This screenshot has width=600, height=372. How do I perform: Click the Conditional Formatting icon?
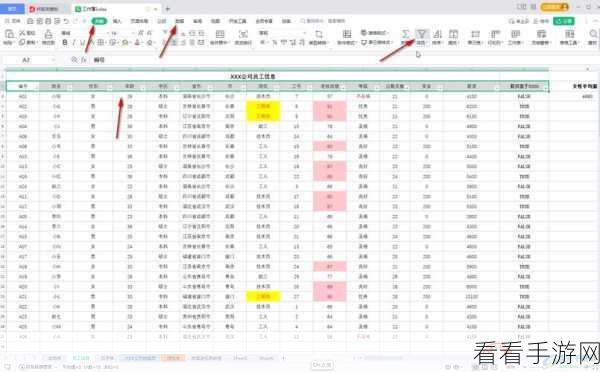coord(347,34)
